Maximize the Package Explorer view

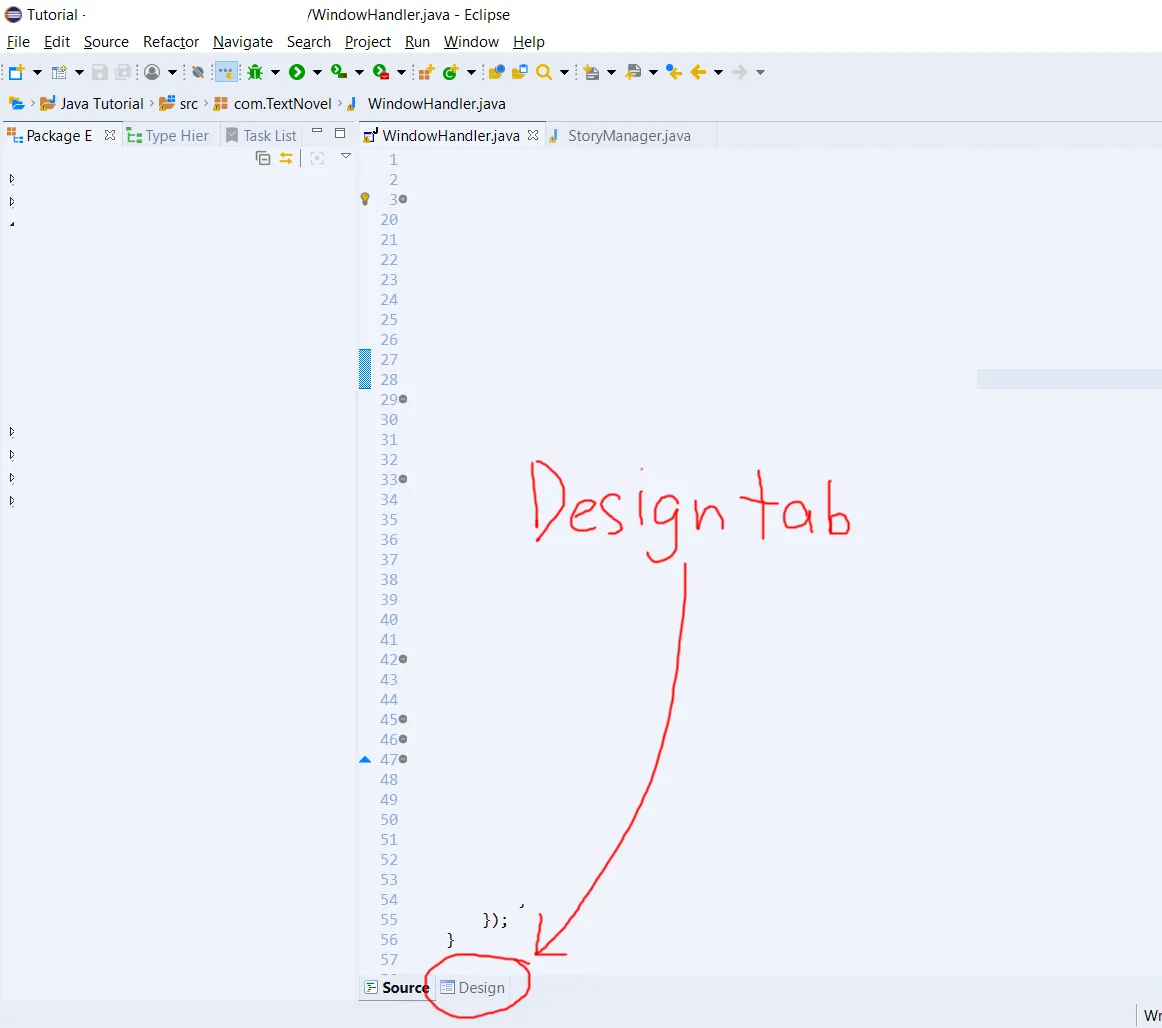pyautogui.click(x=340, y=133)
